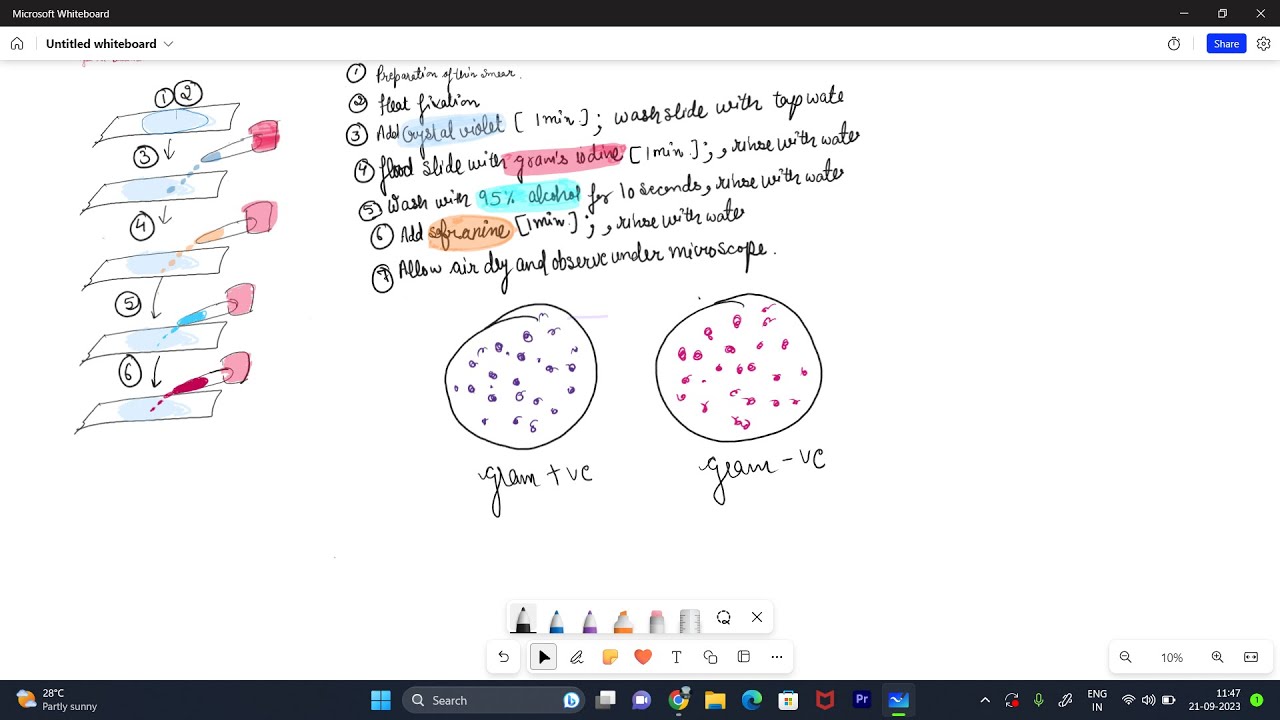The width and height of the screenshot is (1280, 720).
Task: Click the Share button
Action: [x=1226, y=44]
